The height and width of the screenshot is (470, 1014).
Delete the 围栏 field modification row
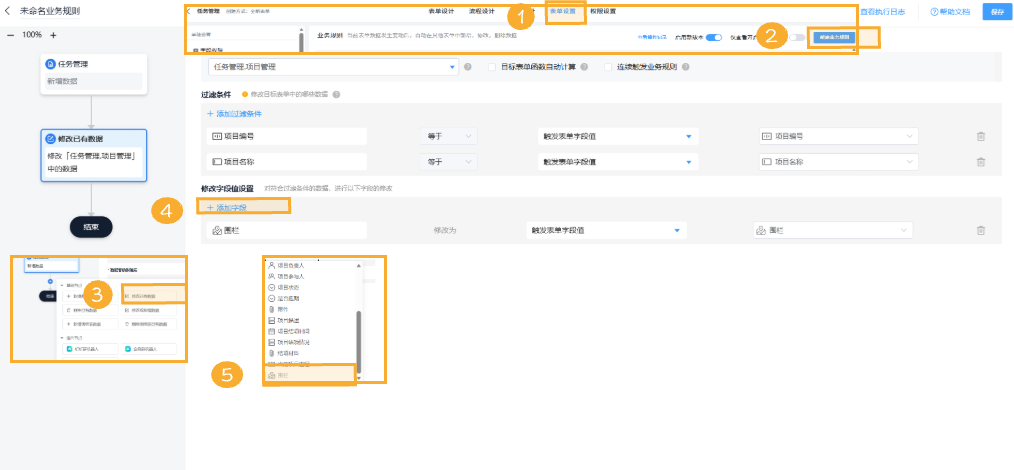[980, 230]
